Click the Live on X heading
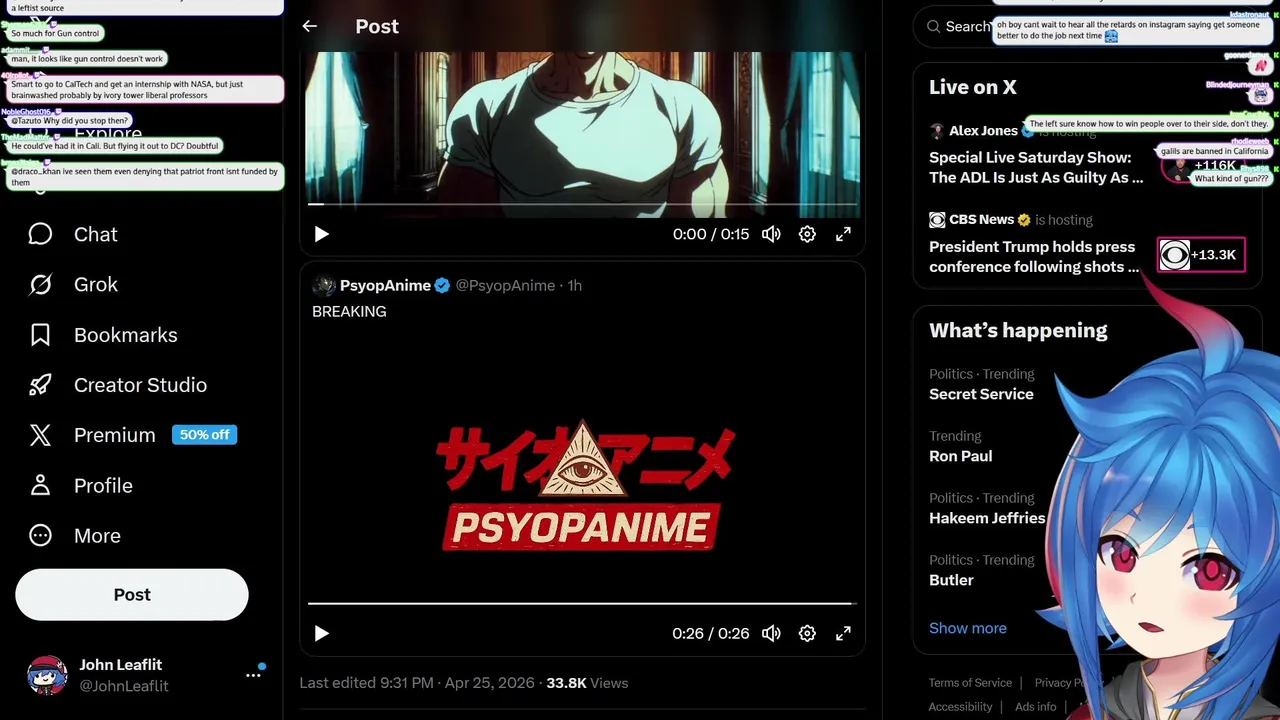1280x720 pixels. 973,87
